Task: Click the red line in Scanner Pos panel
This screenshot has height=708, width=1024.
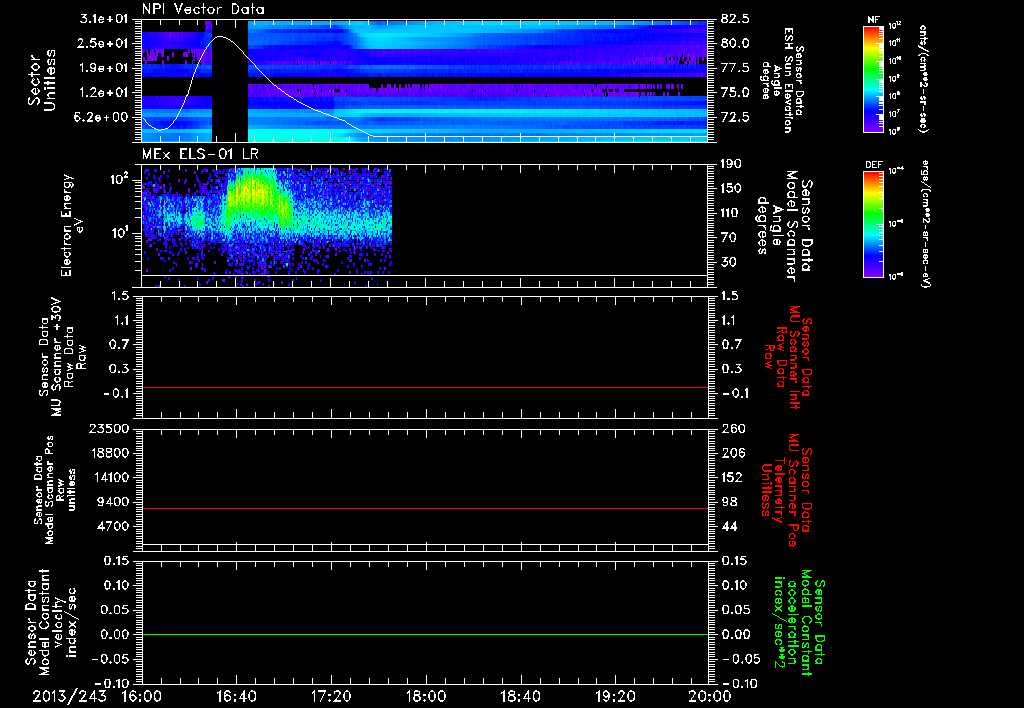Action: (424, 508)
